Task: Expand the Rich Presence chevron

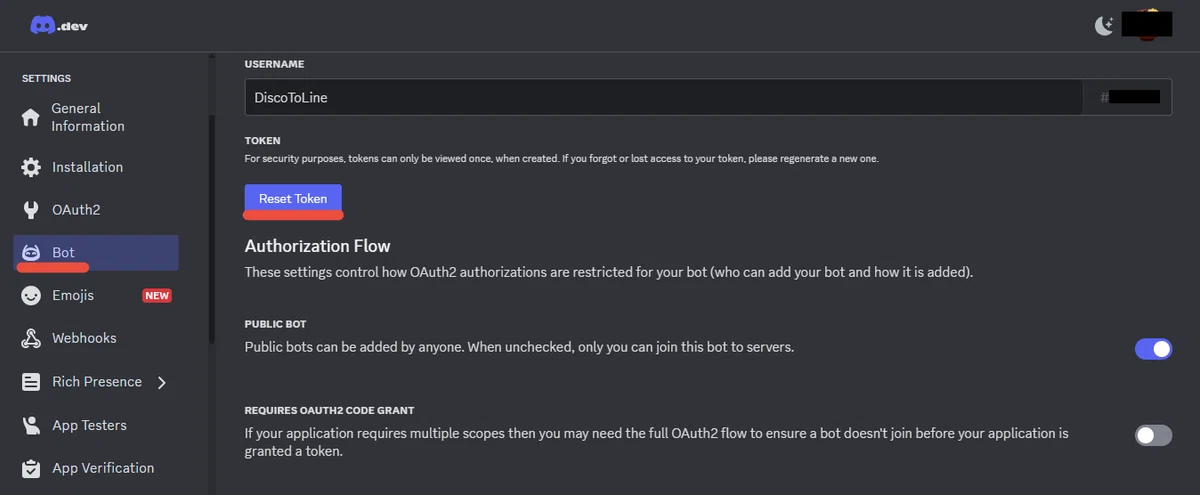Action: point(162,382)
